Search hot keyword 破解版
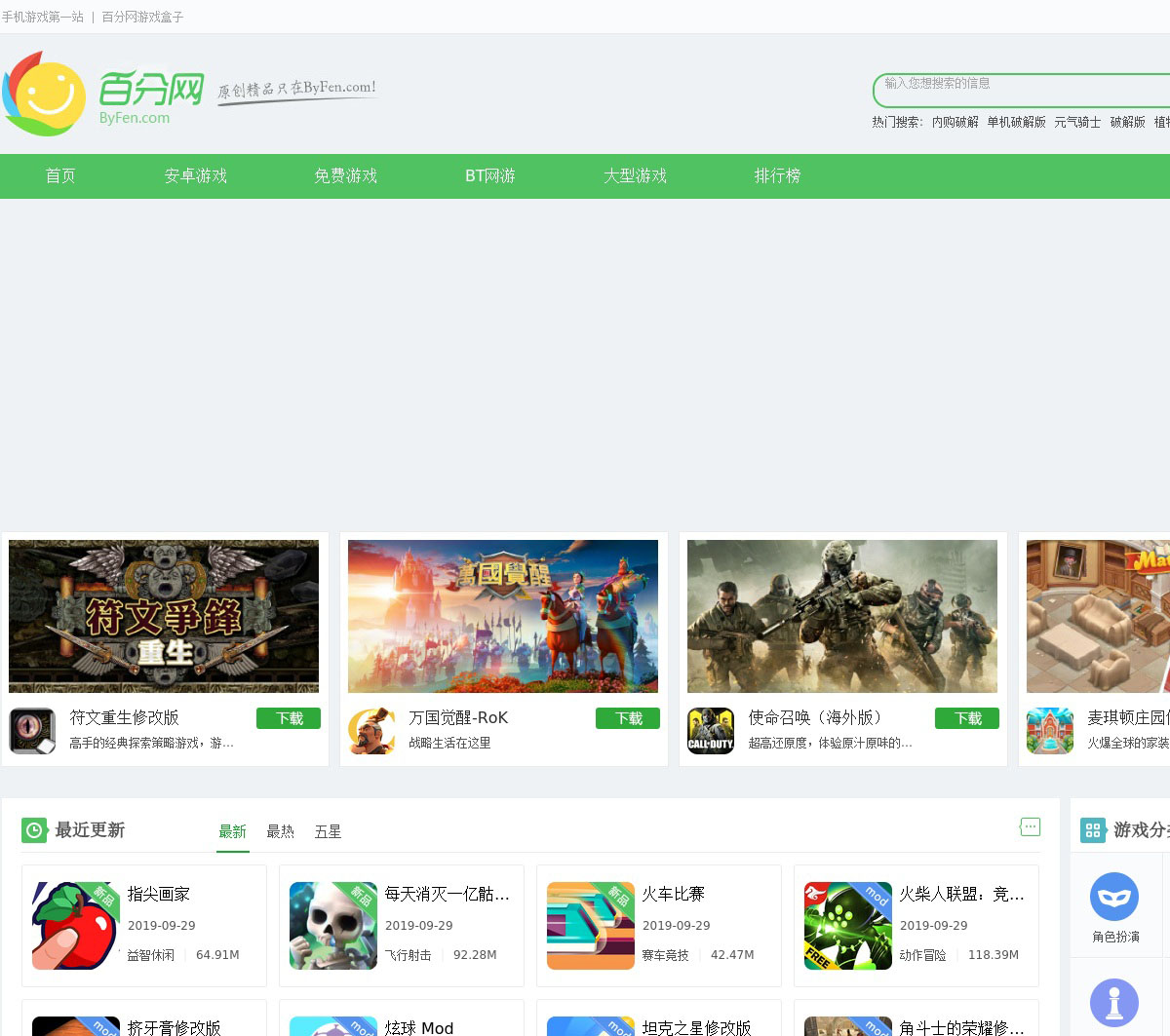 [1128, 122]
